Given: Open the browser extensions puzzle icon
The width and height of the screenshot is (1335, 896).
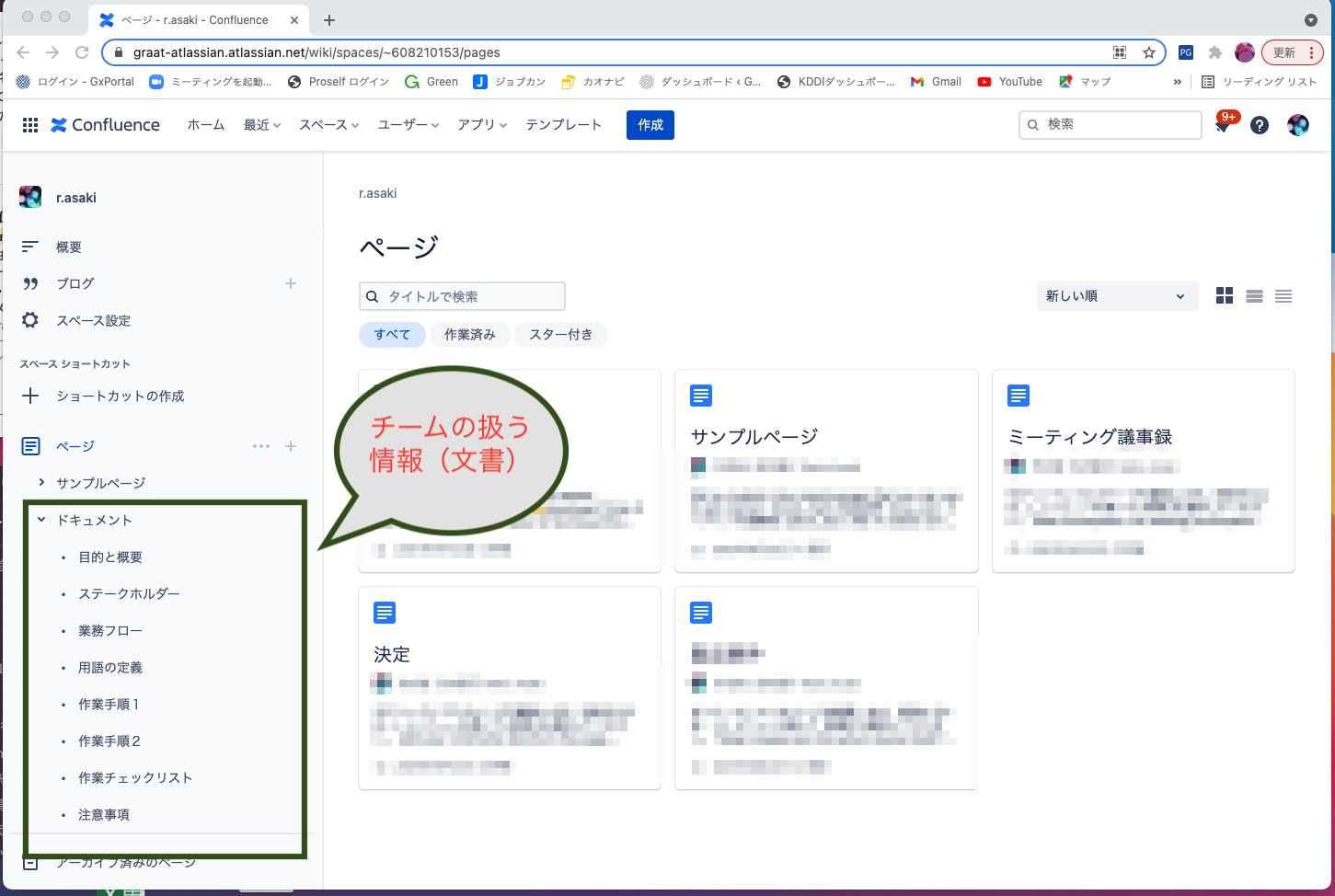Looking at the screenshot, I should [x=1214, y=52].
